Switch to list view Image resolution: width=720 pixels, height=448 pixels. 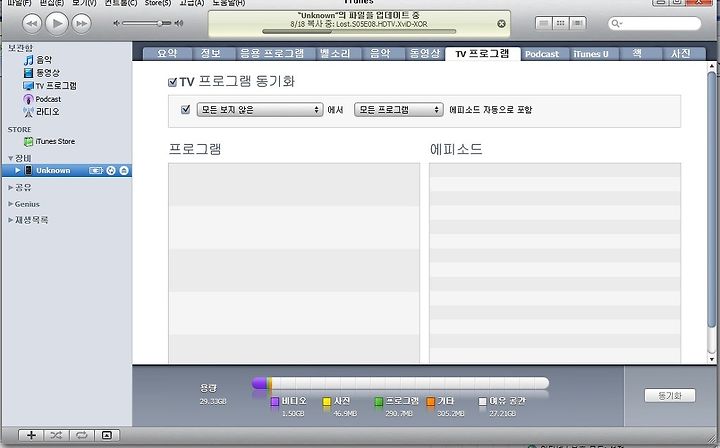click(544, 23)
